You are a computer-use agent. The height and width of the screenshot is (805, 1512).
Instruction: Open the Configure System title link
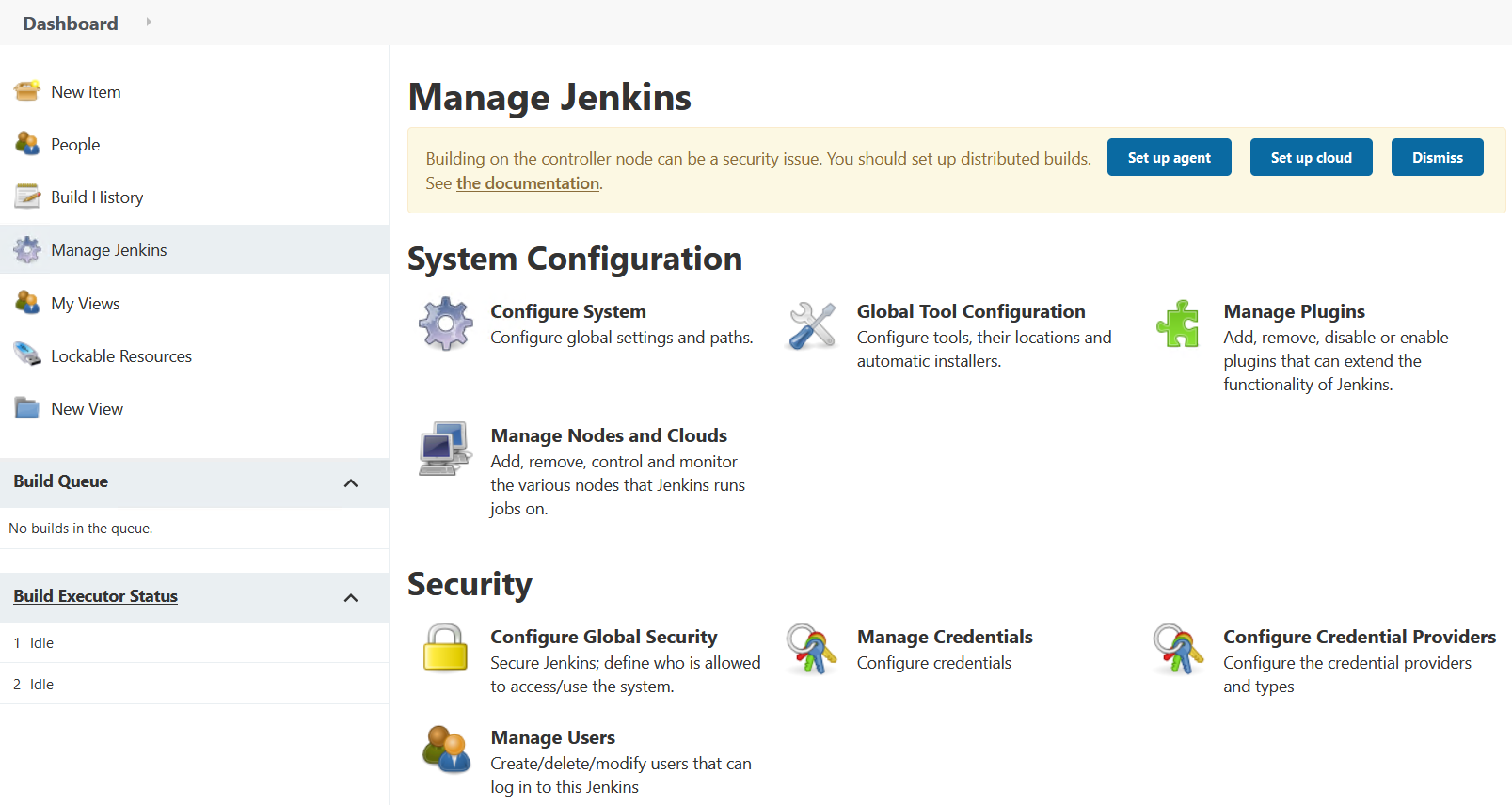(x=568, y=311)
